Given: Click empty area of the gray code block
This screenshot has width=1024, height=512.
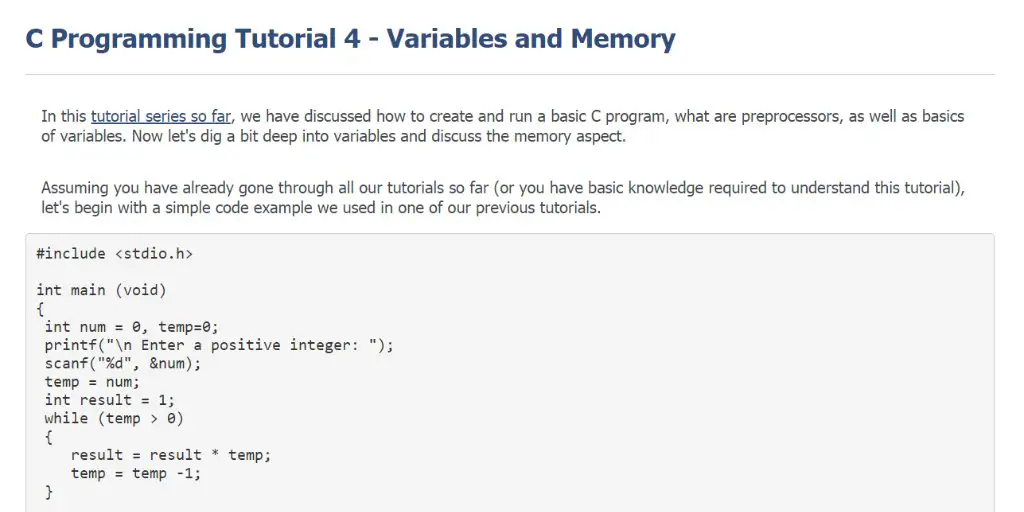Looking at the screenshot, I should tap(653, 392).
